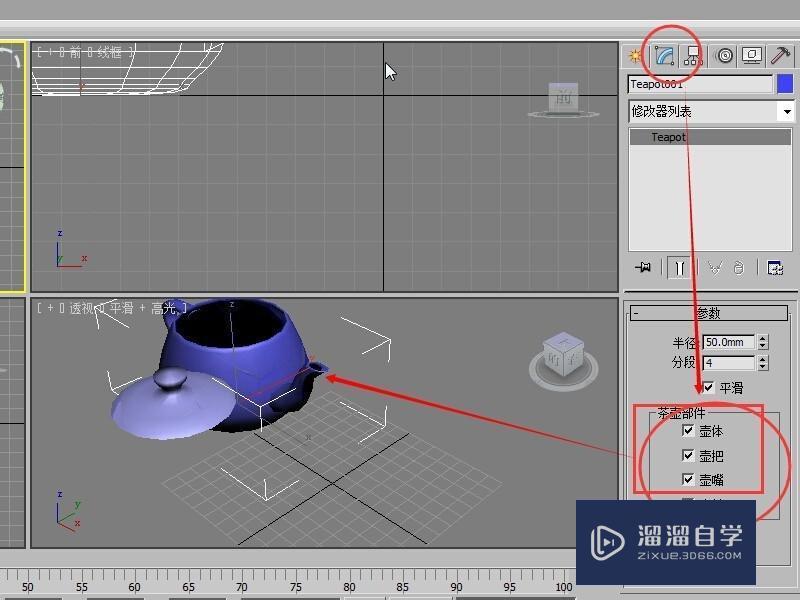Viewport: 800px width, 600px height.
Task: Open the Create panel
Action: (634, 55)
